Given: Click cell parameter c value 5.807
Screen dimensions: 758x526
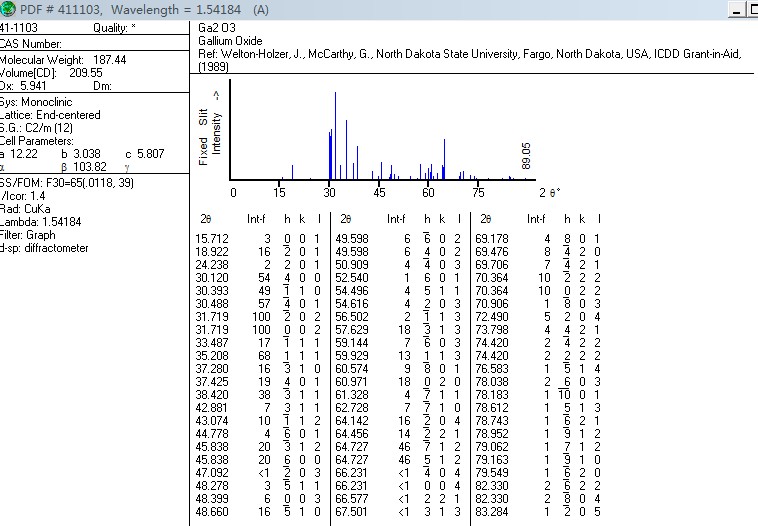Looking at the screenshot, I should point(150,154).
